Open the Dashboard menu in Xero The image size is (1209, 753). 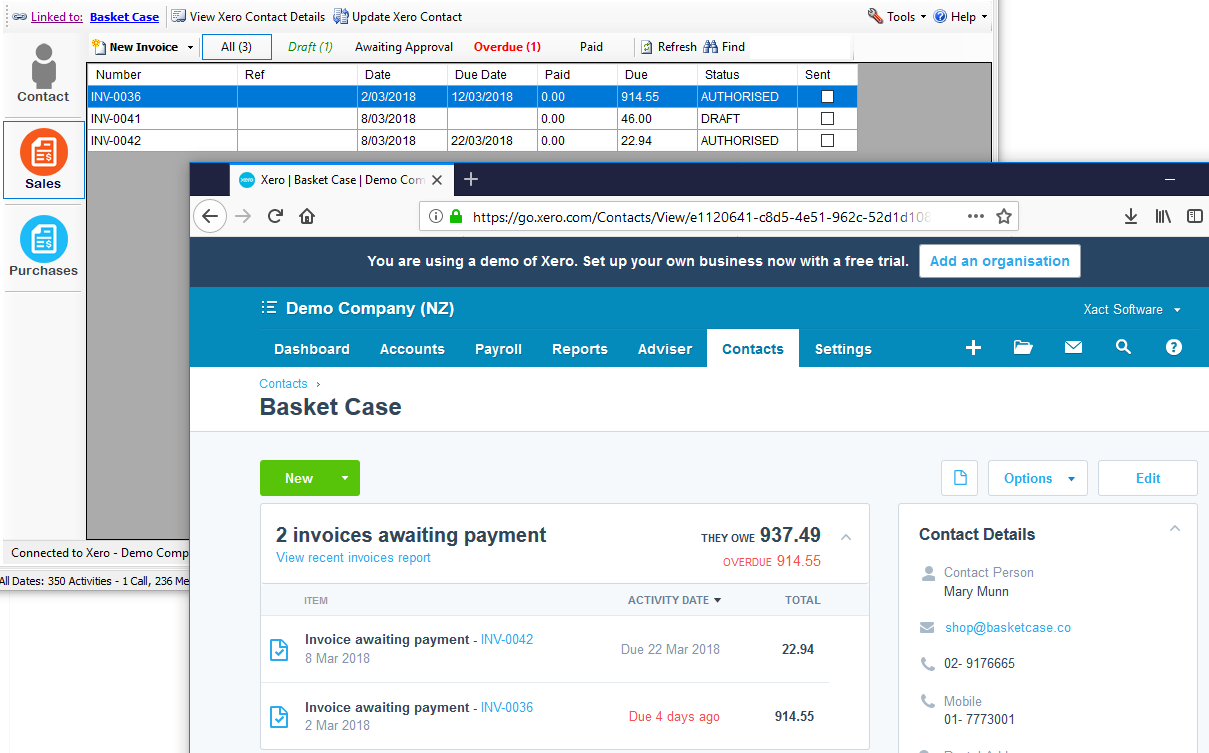pyautogui.click(x=312, y=349)
